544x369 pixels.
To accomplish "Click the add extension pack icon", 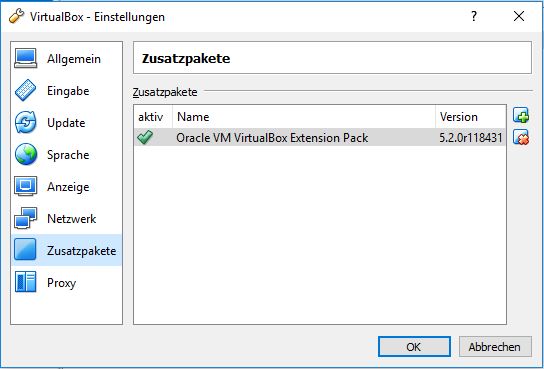I will point(521,115).
